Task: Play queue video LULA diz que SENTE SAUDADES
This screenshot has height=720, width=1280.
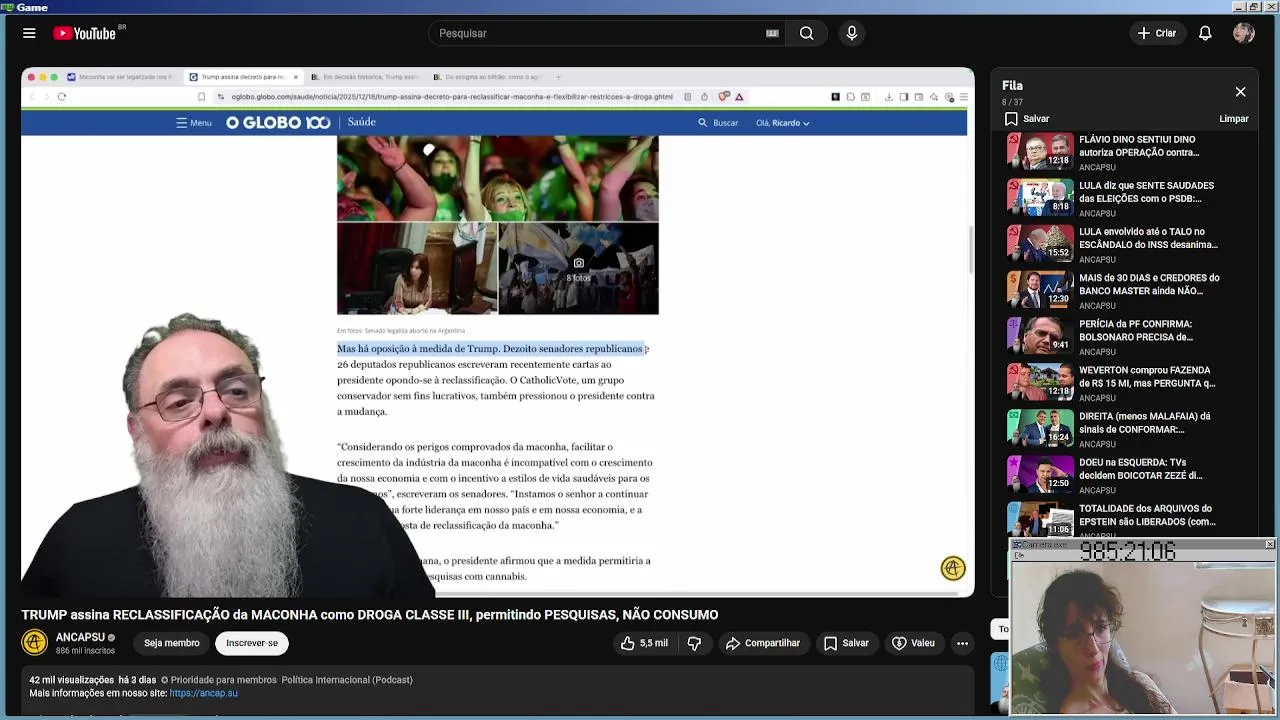Action: [x=1128, y=198]
